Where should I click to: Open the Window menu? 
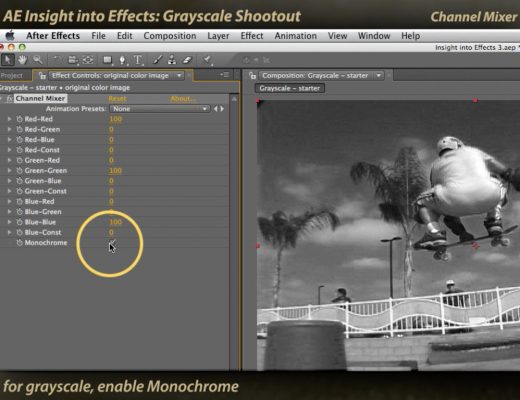pyautogui.click(x=374, y=36)
